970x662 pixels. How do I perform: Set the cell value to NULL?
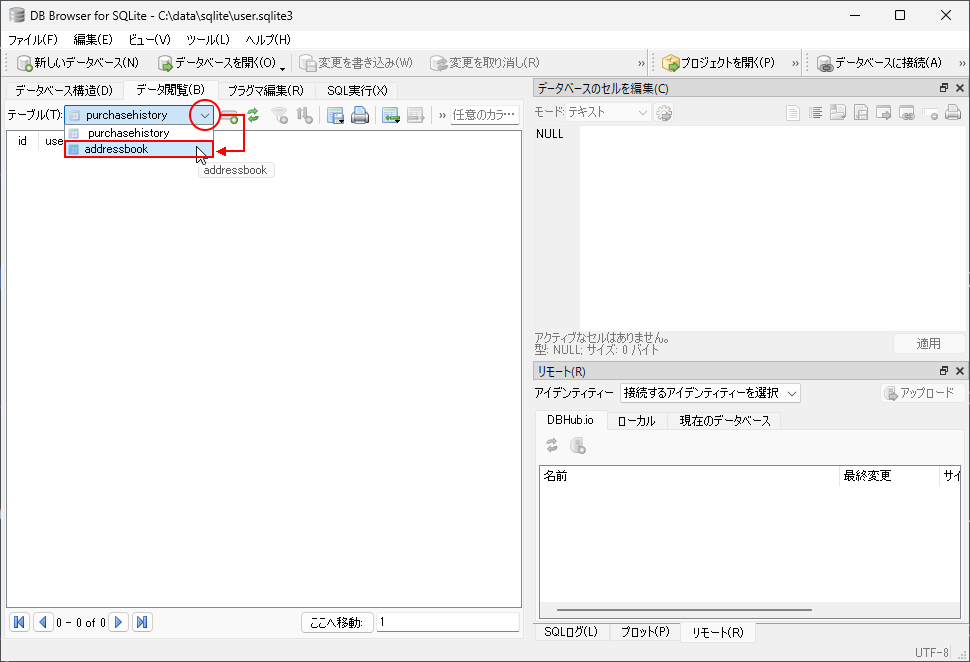(x=930, y=113)
